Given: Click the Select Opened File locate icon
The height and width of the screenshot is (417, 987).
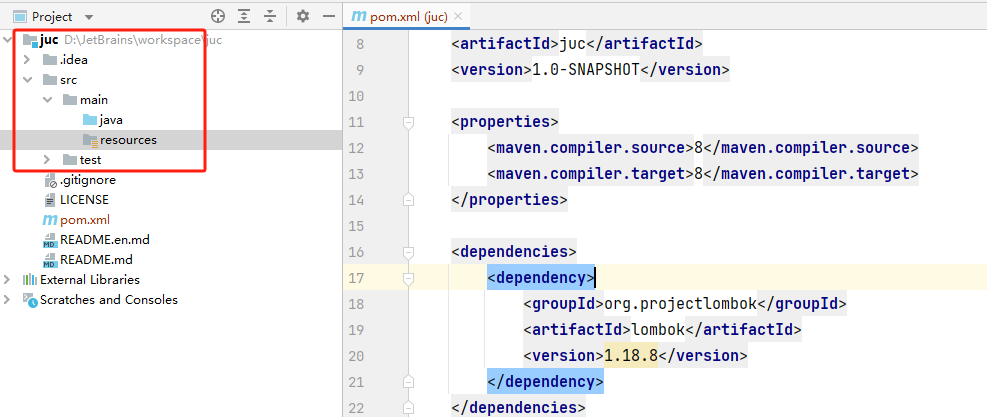Looking at the screenshot, I should click(218, 16).
